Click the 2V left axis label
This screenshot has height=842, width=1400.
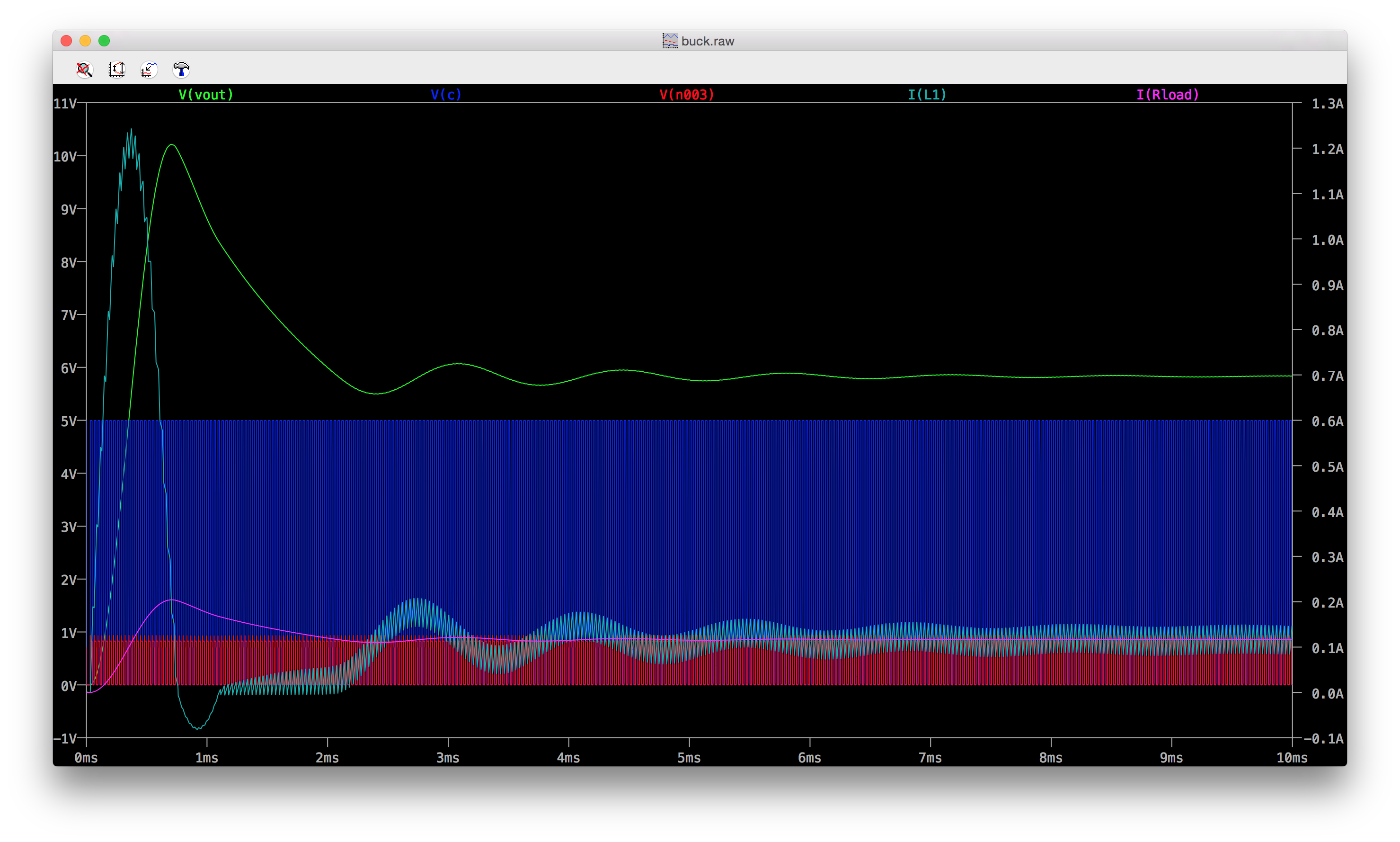pyautogui.click(x=69, y=580)
